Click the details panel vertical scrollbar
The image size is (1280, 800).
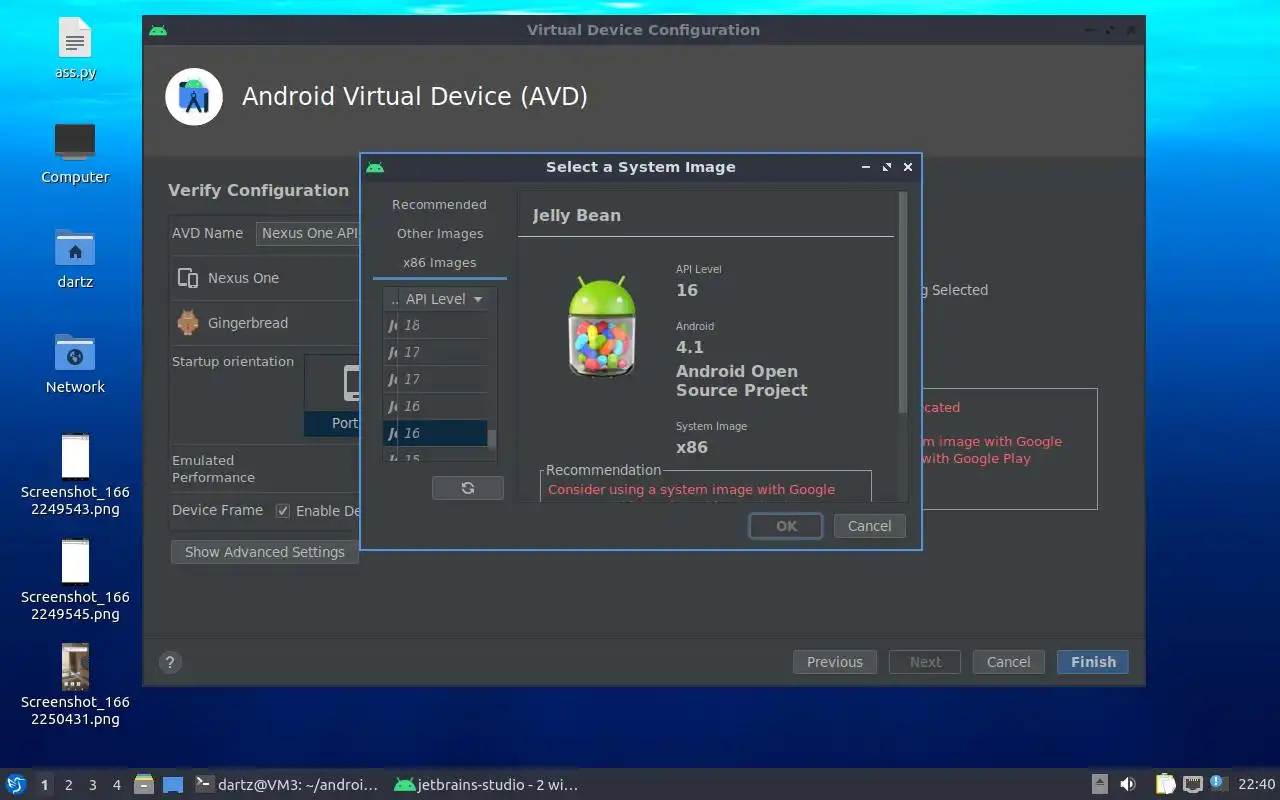(902, 300)
